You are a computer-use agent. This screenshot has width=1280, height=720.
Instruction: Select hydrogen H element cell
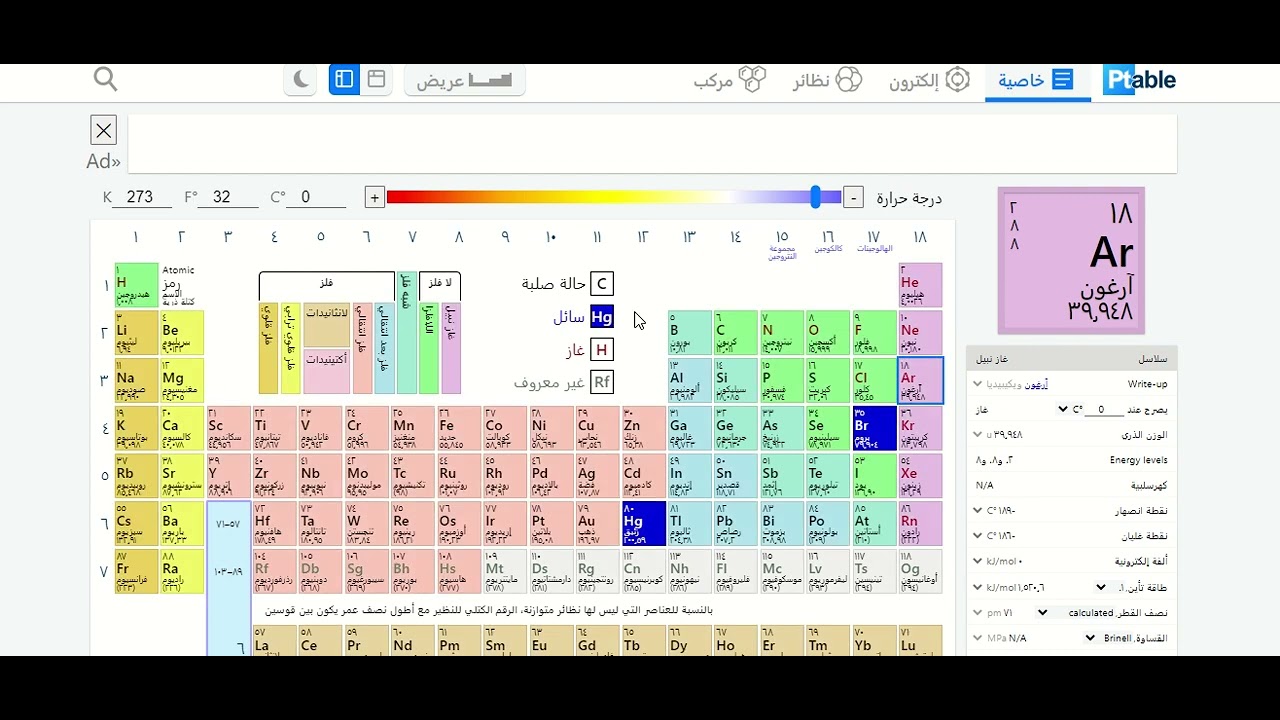click(x=136, y=284)
